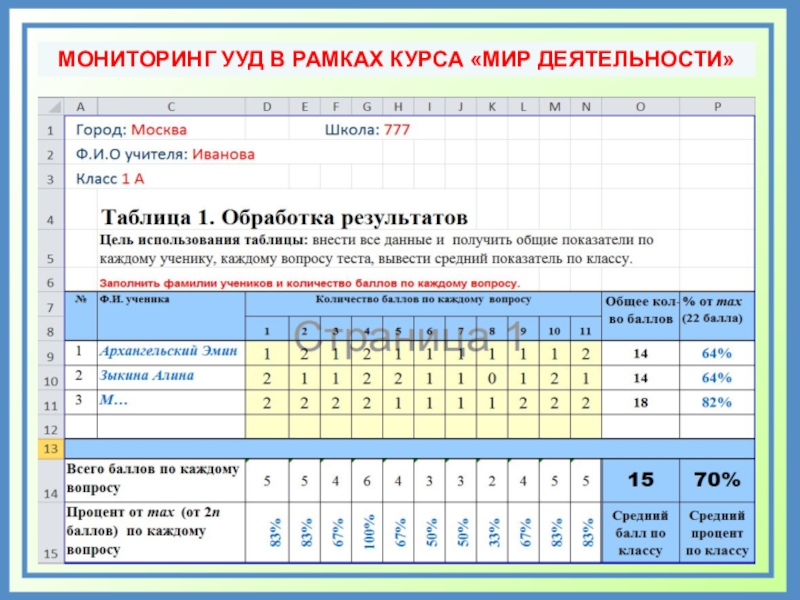Click the value 6 in the totals row
Screen dimensions: 800x600
[367, 481]
